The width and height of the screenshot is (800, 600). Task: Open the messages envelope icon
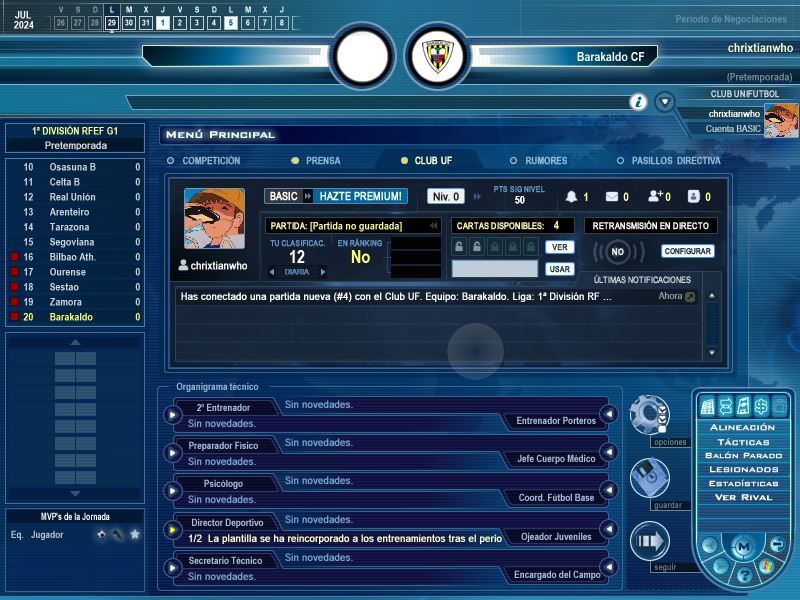click(x=612, y=197)
